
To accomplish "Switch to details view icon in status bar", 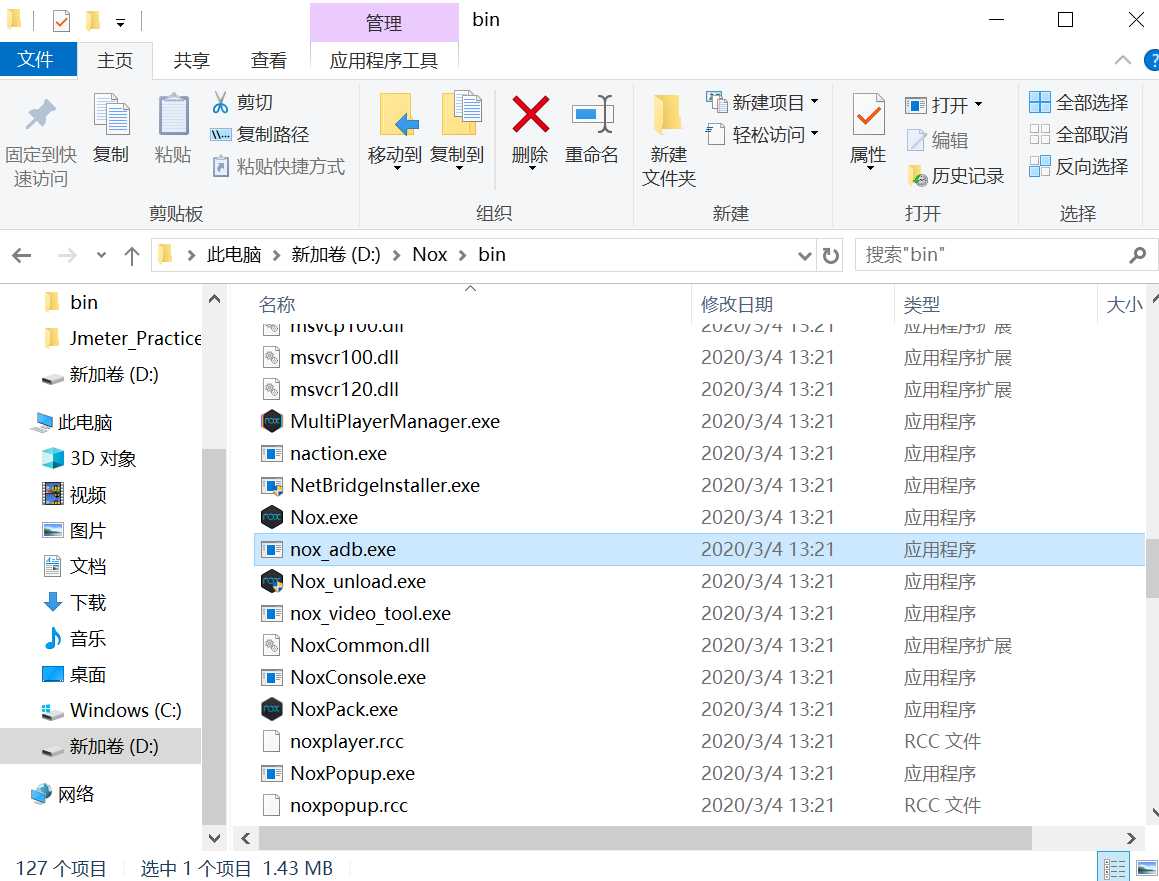I will [1114, 868].
